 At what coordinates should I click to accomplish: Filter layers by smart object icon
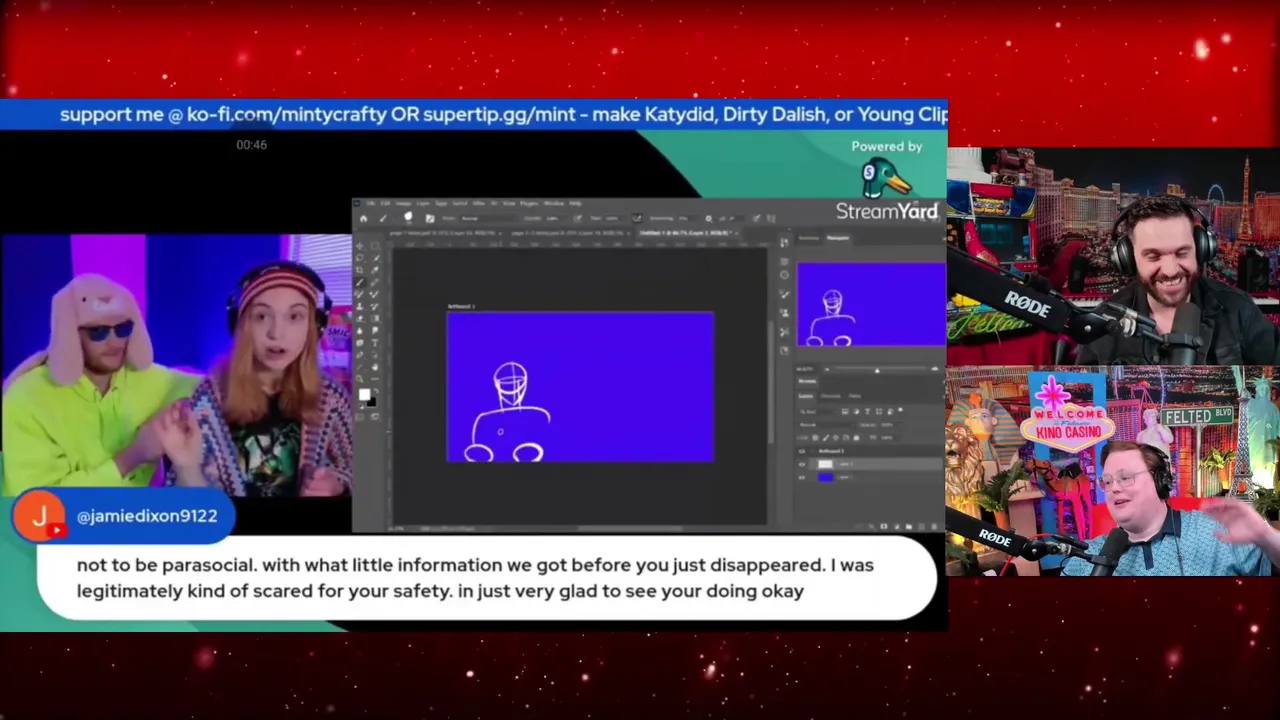pos(890,411)
